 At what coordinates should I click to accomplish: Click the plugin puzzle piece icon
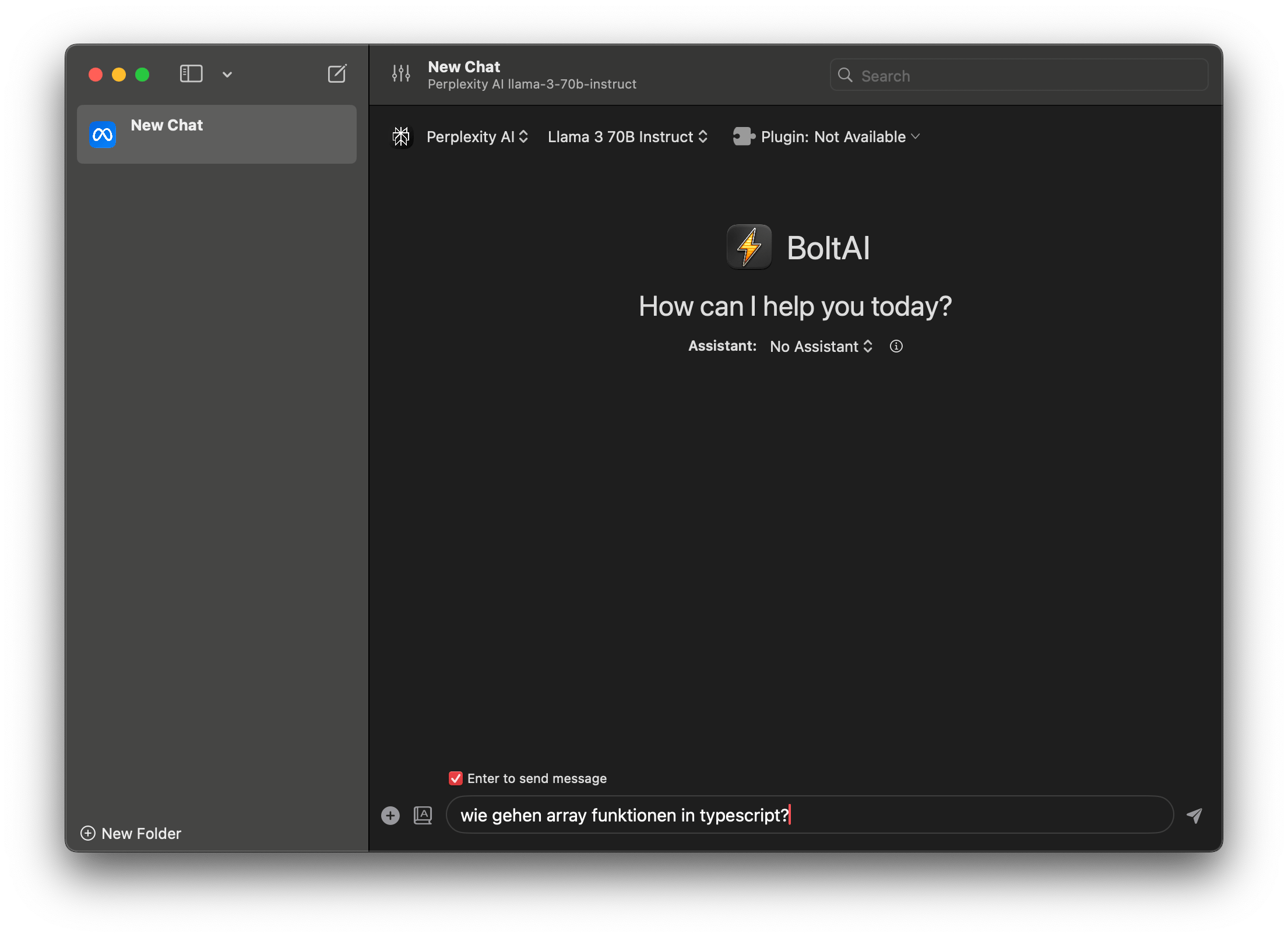(744, 137)
